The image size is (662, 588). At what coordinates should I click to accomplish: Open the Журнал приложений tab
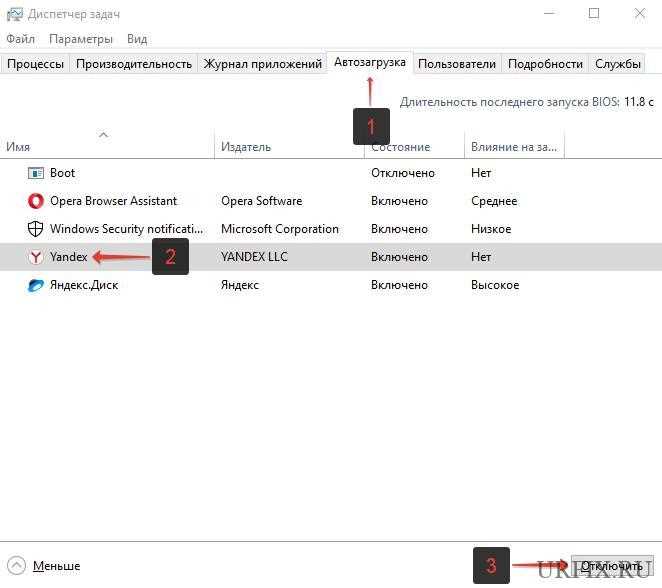pos(263,64)
